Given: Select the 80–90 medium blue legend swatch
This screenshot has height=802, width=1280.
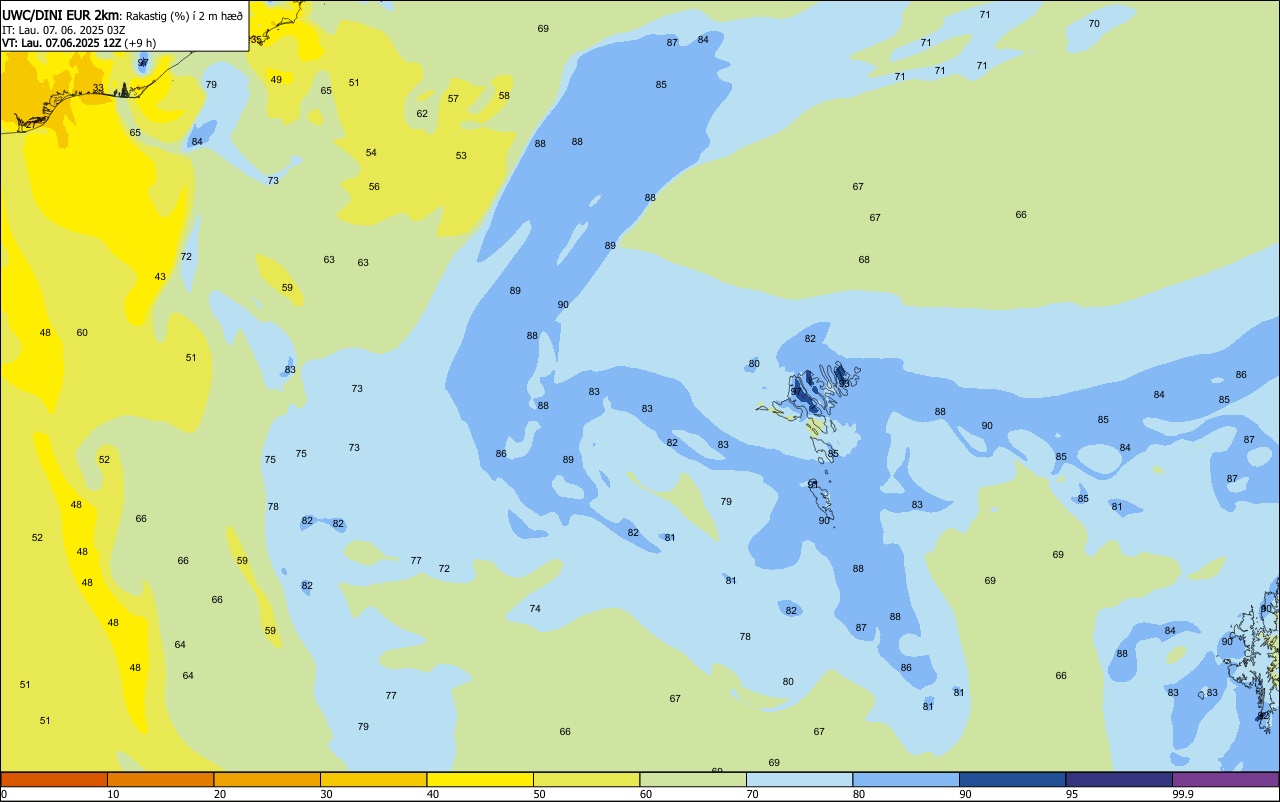Looking at the screenshot, I should pyautogui.click(x=906, y=779).
